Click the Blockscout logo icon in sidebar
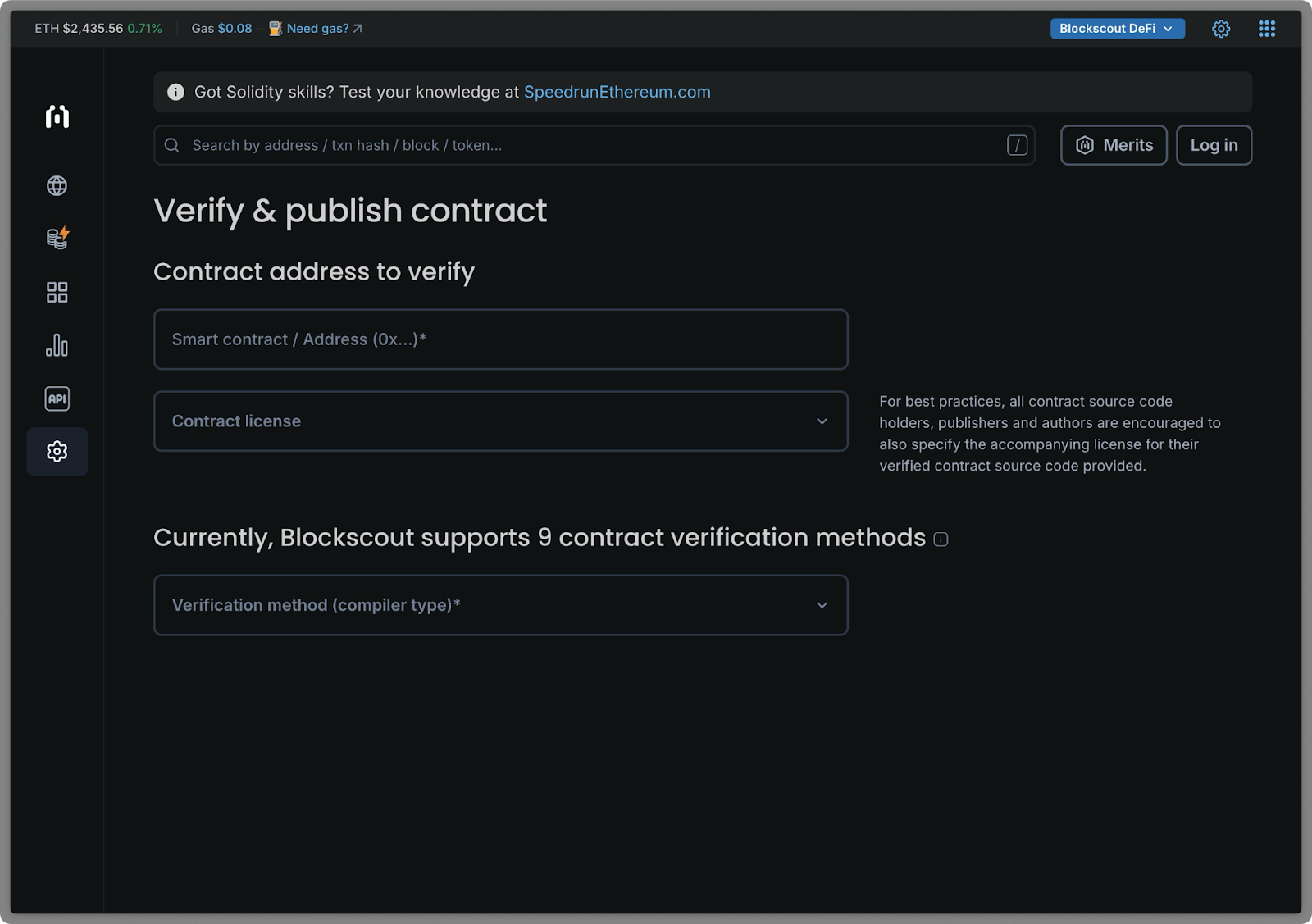The image size is (1312, 924). 57,116
